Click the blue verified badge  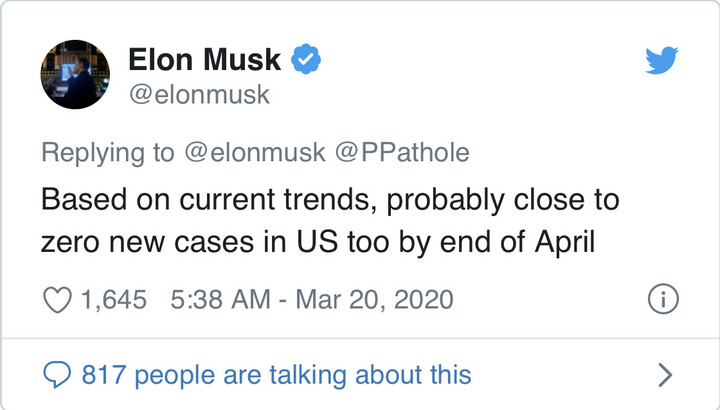coord(305,60)
